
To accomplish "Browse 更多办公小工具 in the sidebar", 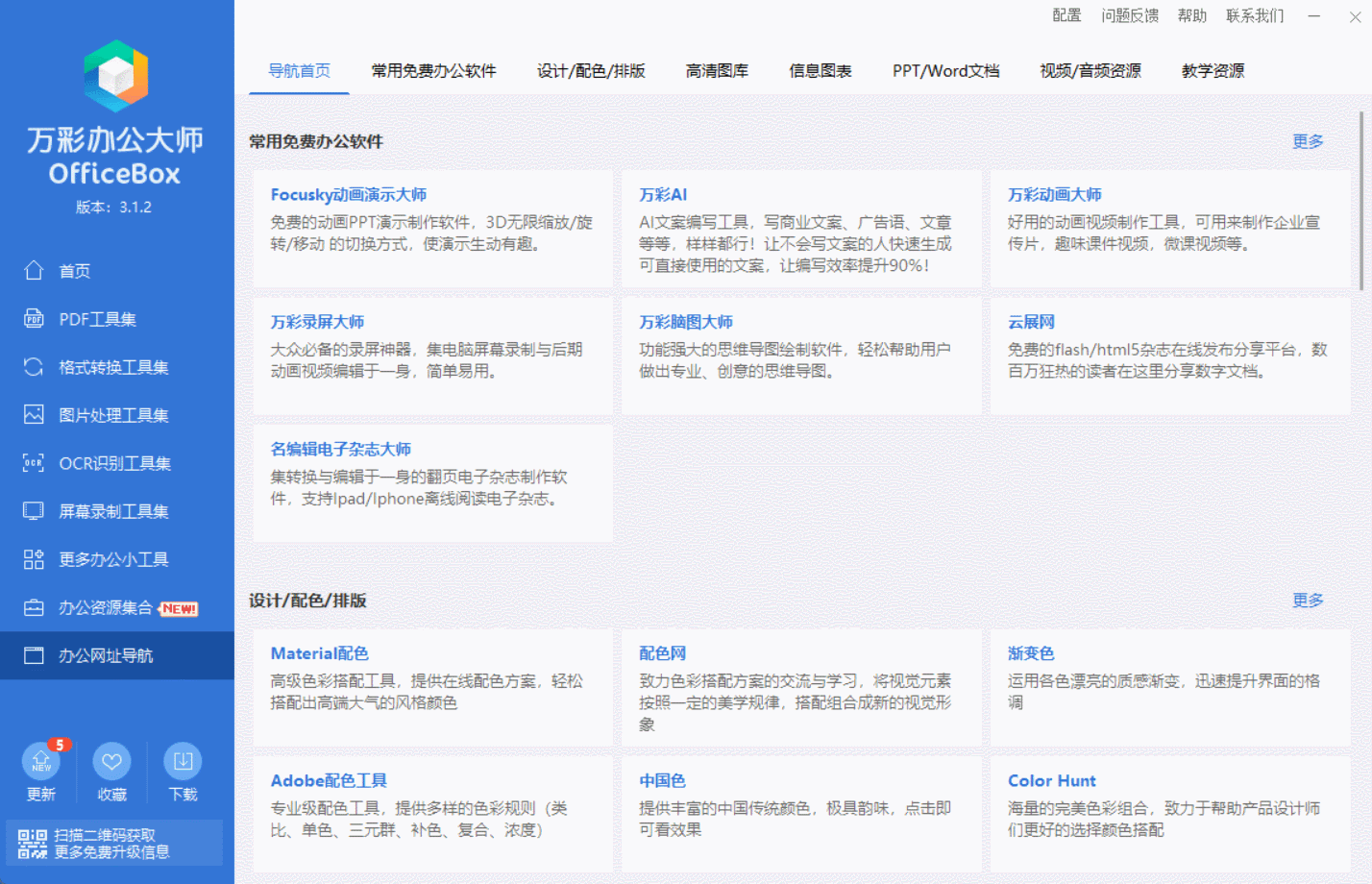I will [x=106, y=558].
